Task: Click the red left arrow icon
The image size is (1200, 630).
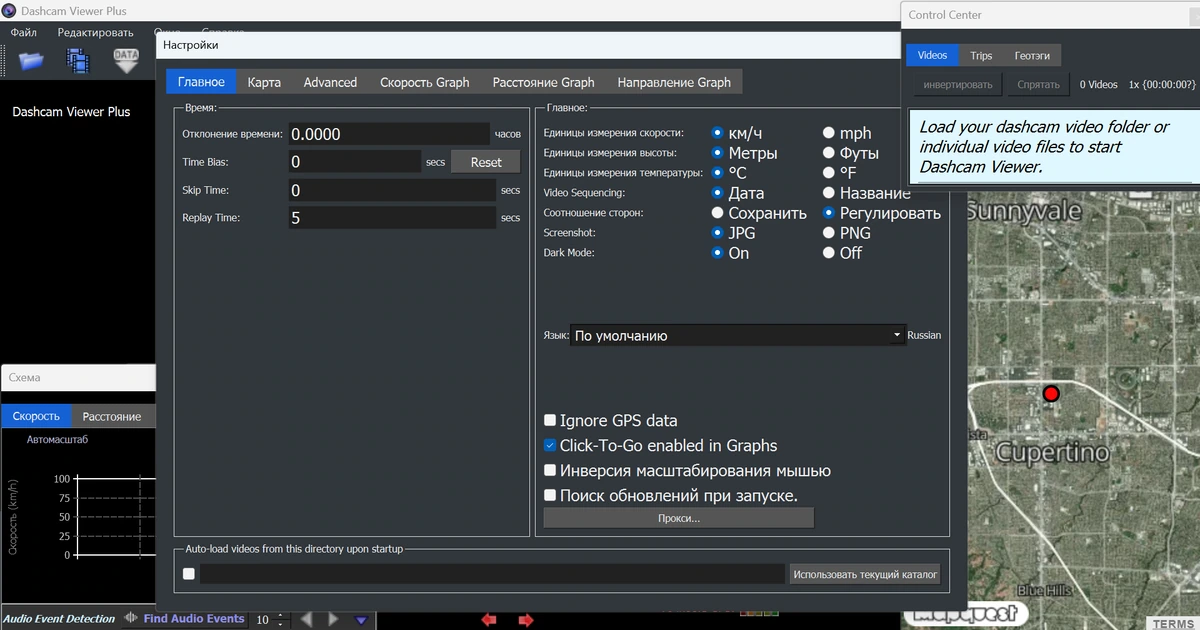Action: pos(489,621)
